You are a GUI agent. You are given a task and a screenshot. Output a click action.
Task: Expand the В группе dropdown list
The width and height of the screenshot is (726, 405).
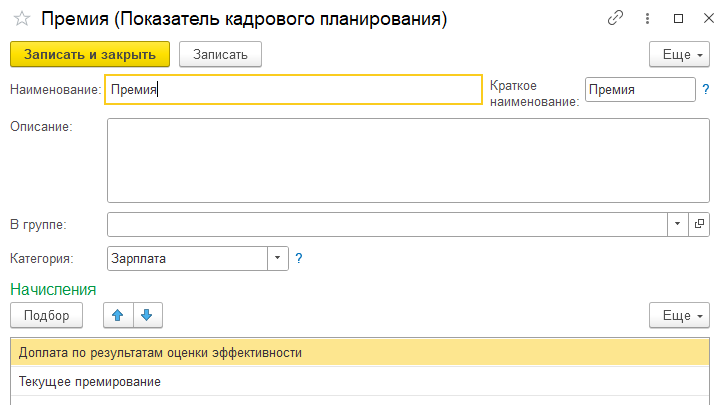pyautogui.click(x=677, y=224)
